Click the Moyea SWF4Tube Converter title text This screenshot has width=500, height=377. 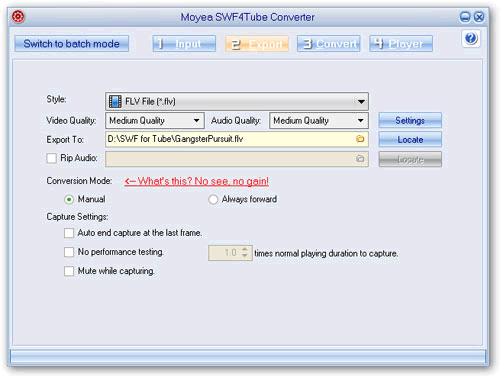coord(248,17)
